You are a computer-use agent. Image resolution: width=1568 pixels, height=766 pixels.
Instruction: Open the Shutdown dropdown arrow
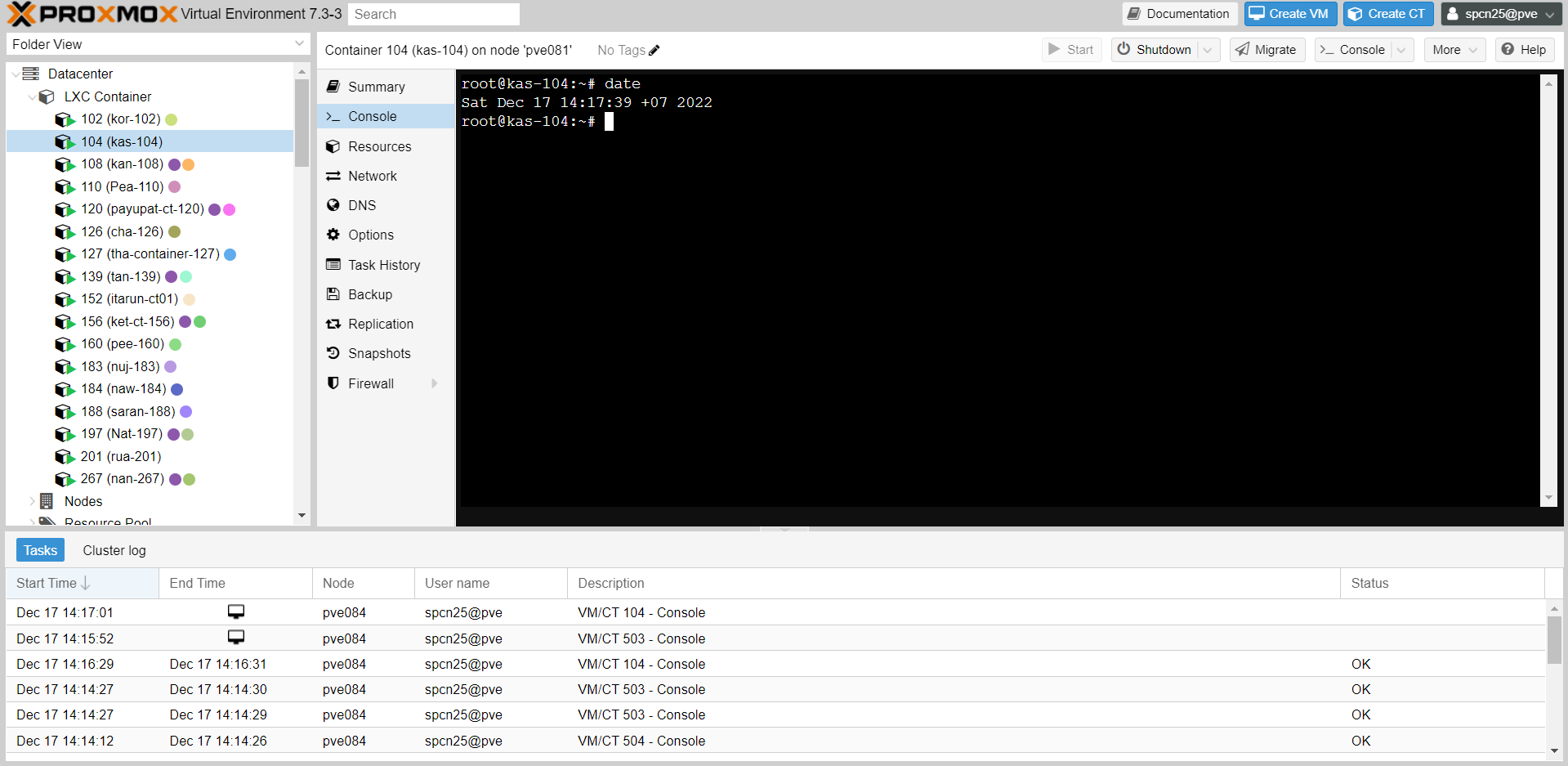click(x=1208, y=50)
